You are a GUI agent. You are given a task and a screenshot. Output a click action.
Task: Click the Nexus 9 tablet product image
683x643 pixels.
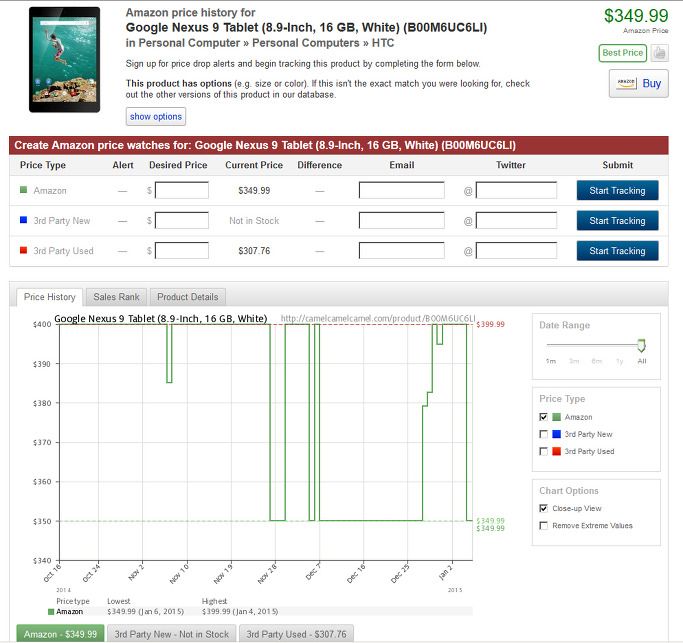(64, 60)
